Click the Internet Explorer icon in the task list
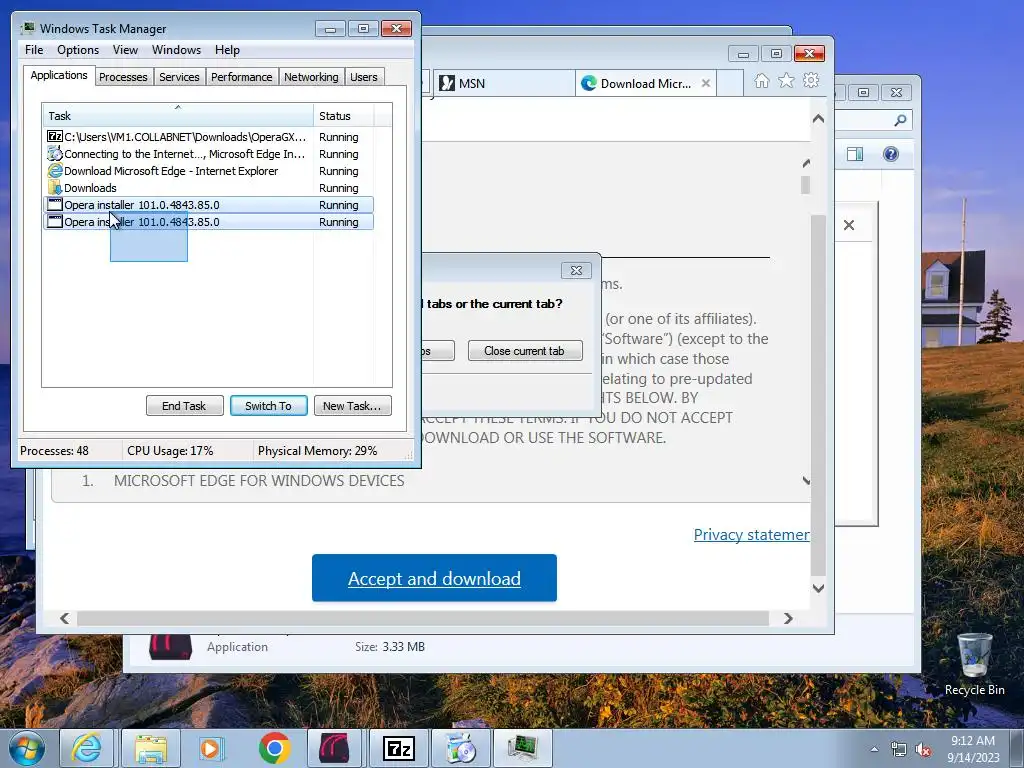 55,170
